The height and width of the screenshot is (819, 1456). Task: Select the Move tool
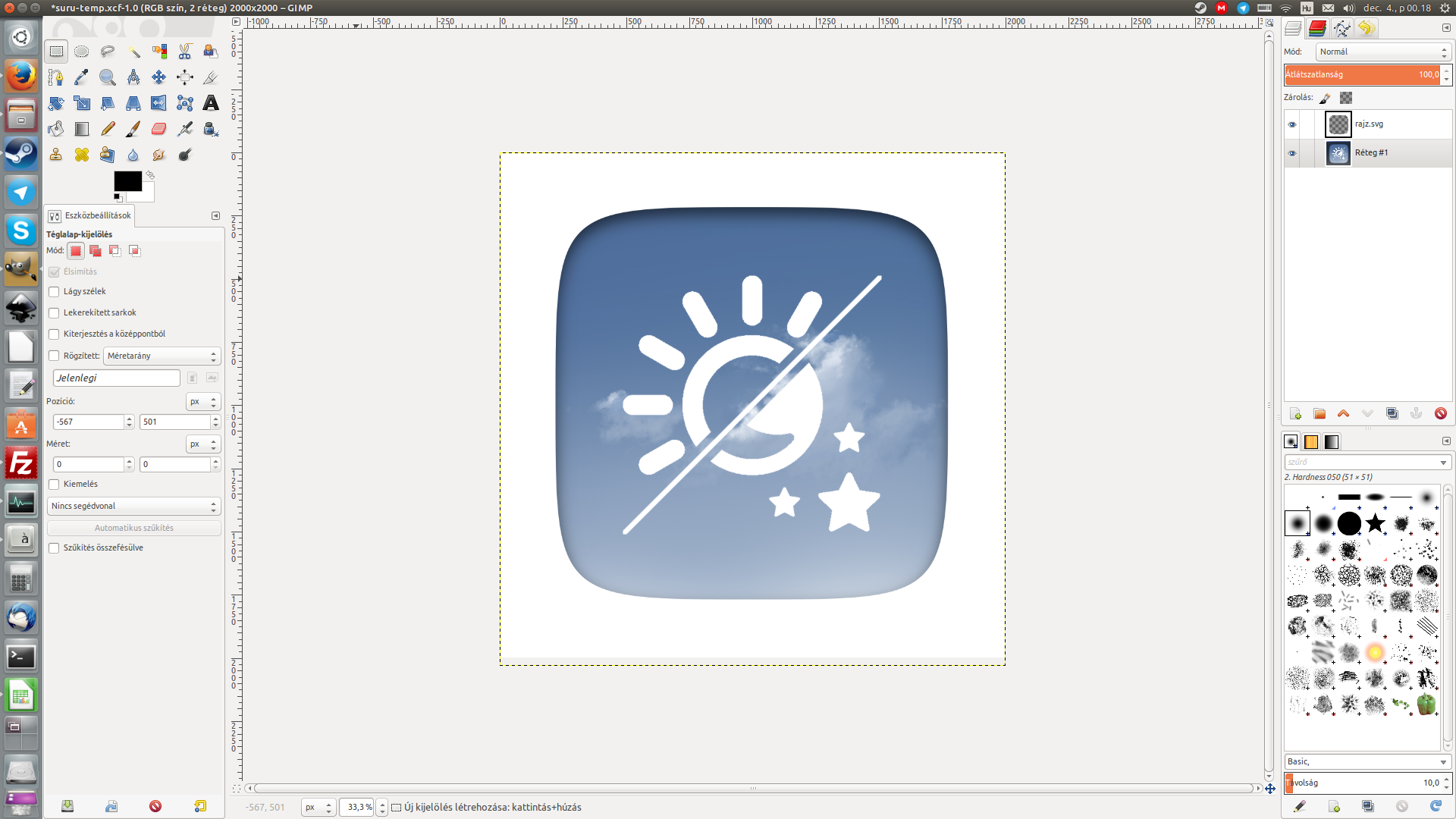click(x=159, y=77)
